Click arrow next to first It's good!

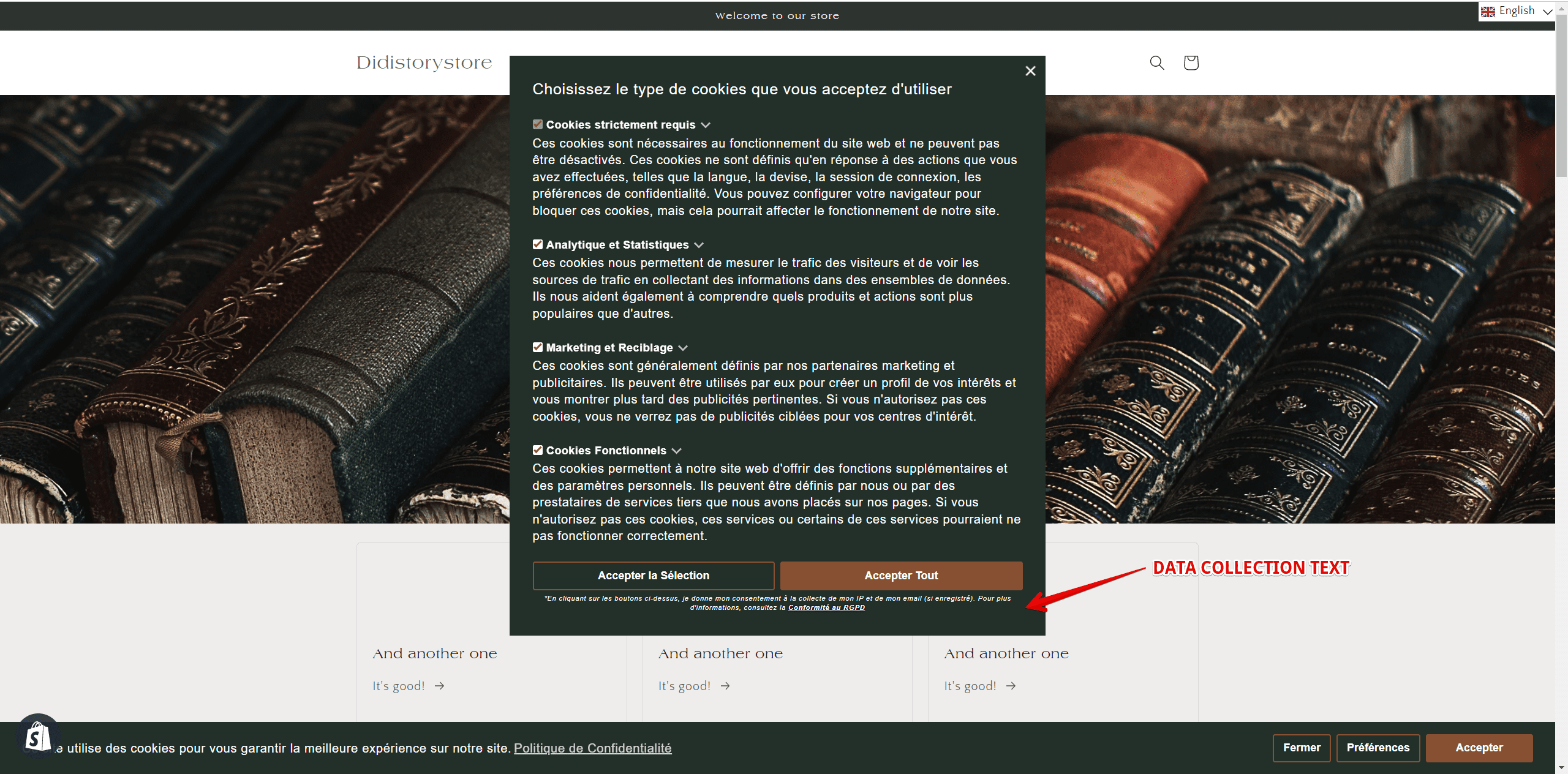tap(439, 686)
